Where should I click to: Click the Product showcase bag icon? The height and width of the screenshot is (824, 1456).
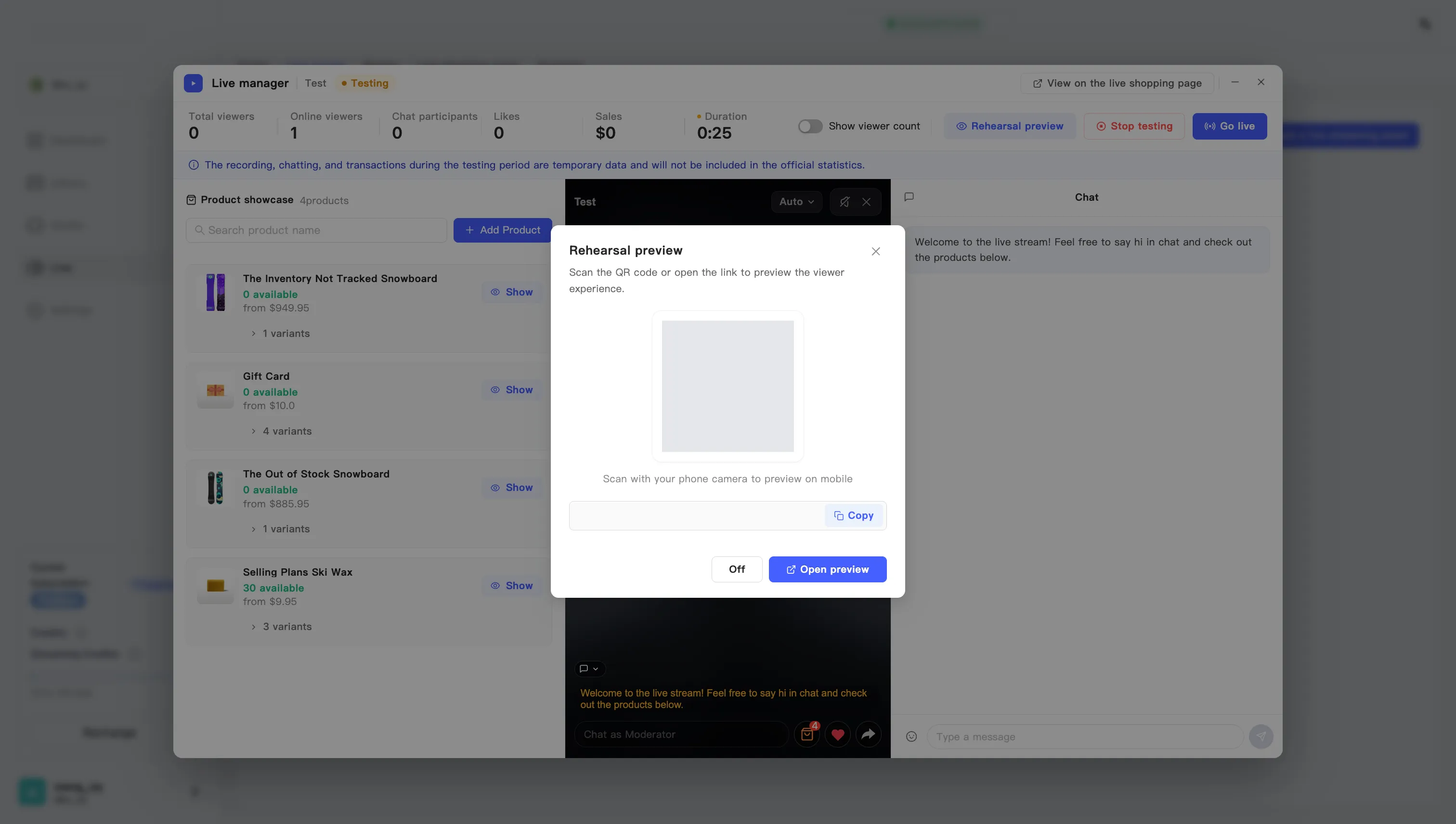point(191,200)
